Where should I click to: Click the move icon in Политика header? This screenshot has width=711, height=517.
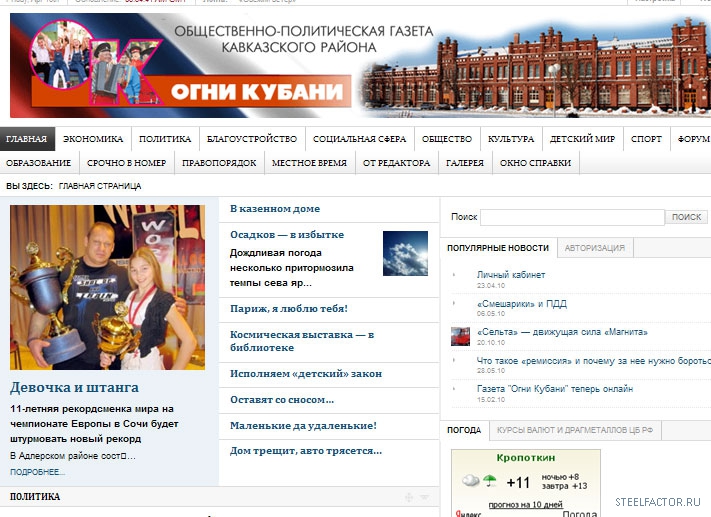pos(408,497)
